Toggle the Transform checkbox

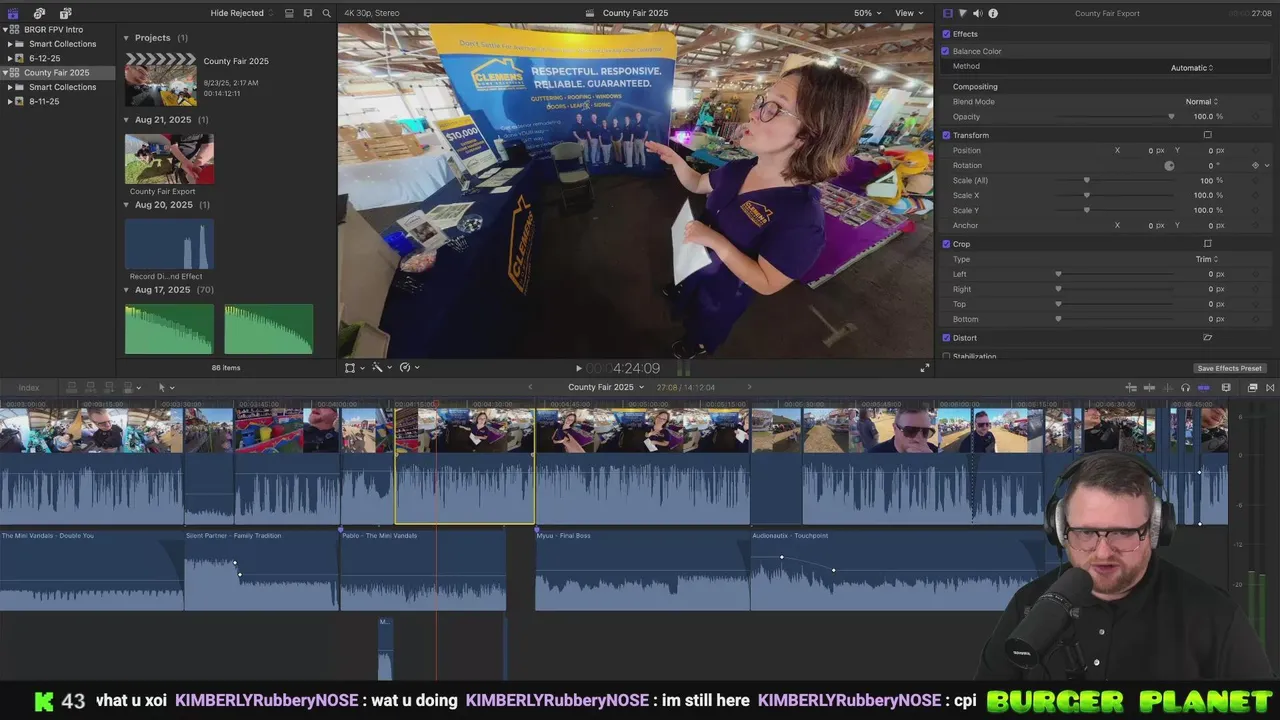pyautogui.click(x=946, y=135)
